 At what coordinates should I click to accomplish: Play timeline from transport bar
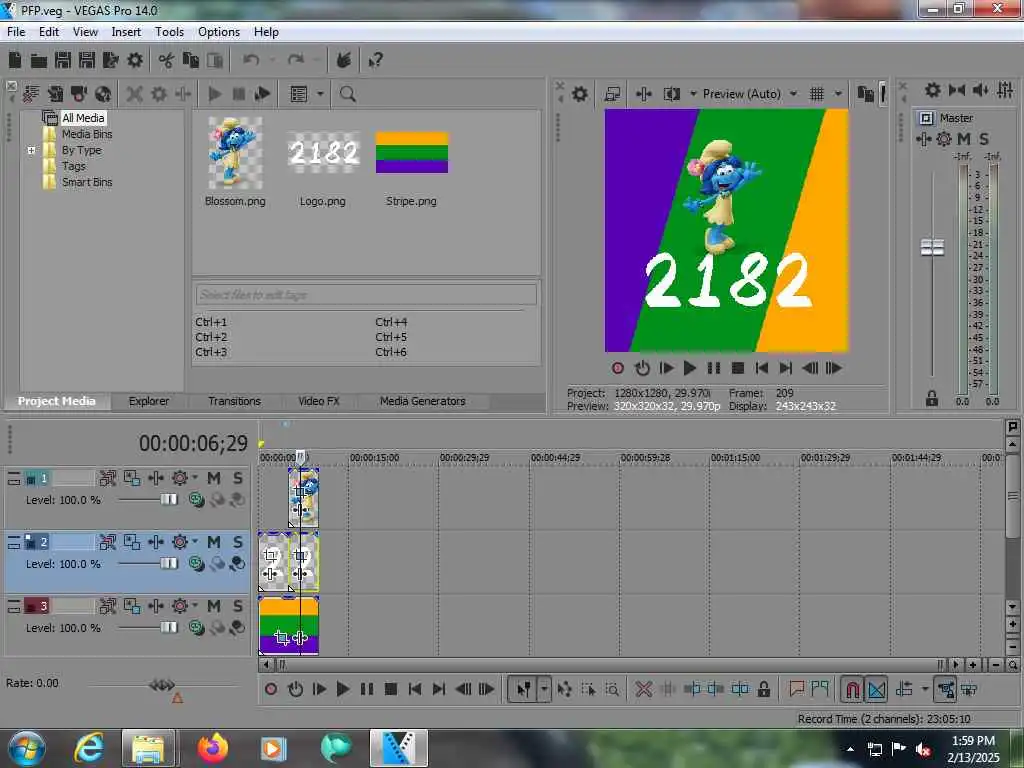click(343, 689)
